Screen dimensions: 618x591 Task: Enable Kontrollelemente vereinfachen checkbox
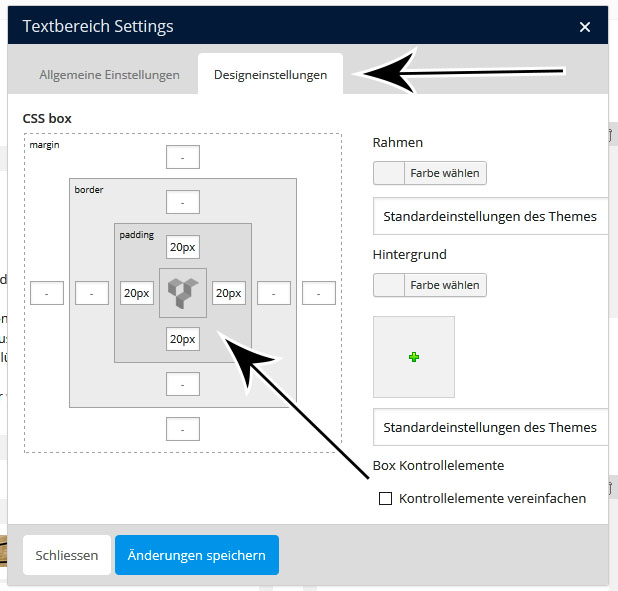coord(385,498)
